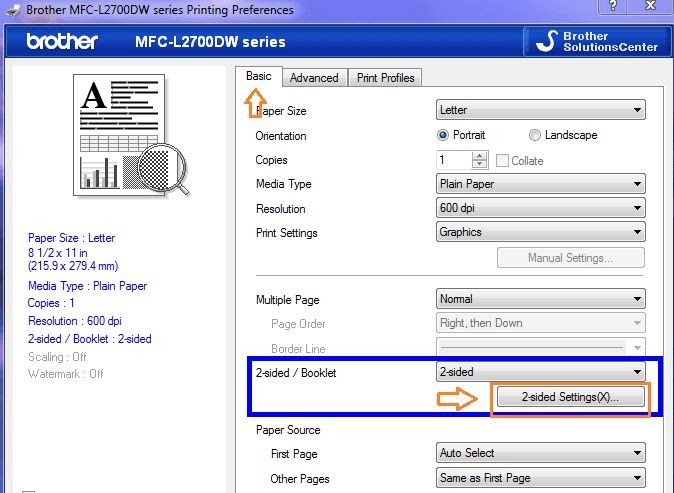Click the 'Media Type : Plain Paper' summary
This screenshot has width=674, height=493.
[x=87, y=286]
